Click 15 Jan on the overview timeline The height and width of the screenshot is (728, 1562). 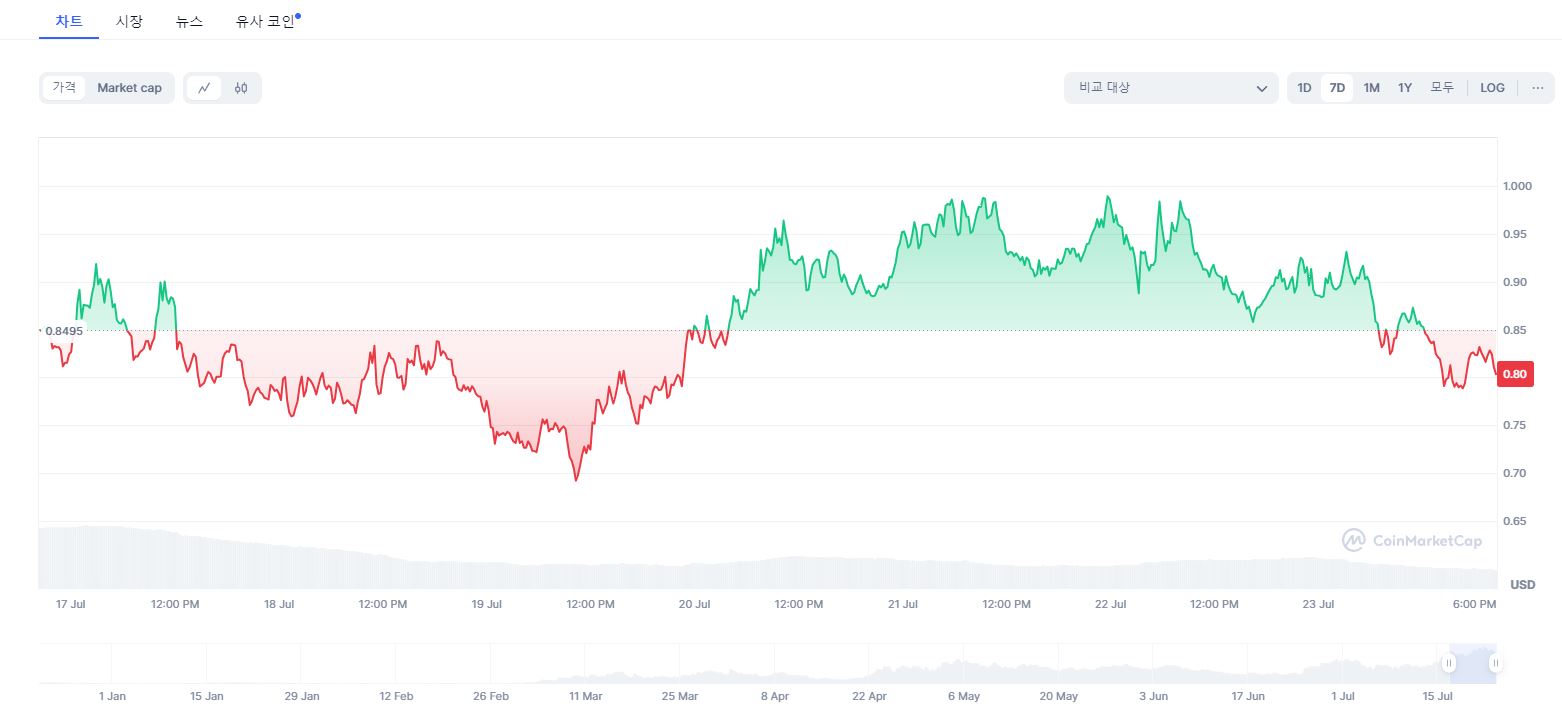[x=207, y=696]
